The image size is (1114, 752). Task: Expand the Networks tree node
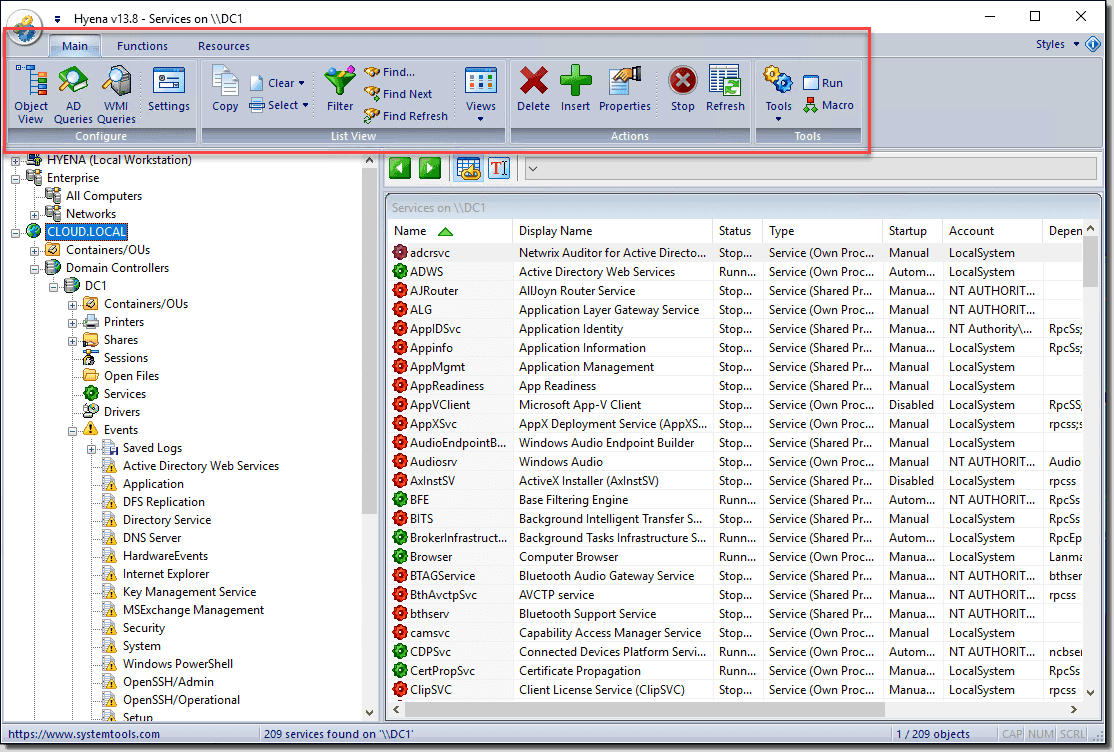point(34,215)
